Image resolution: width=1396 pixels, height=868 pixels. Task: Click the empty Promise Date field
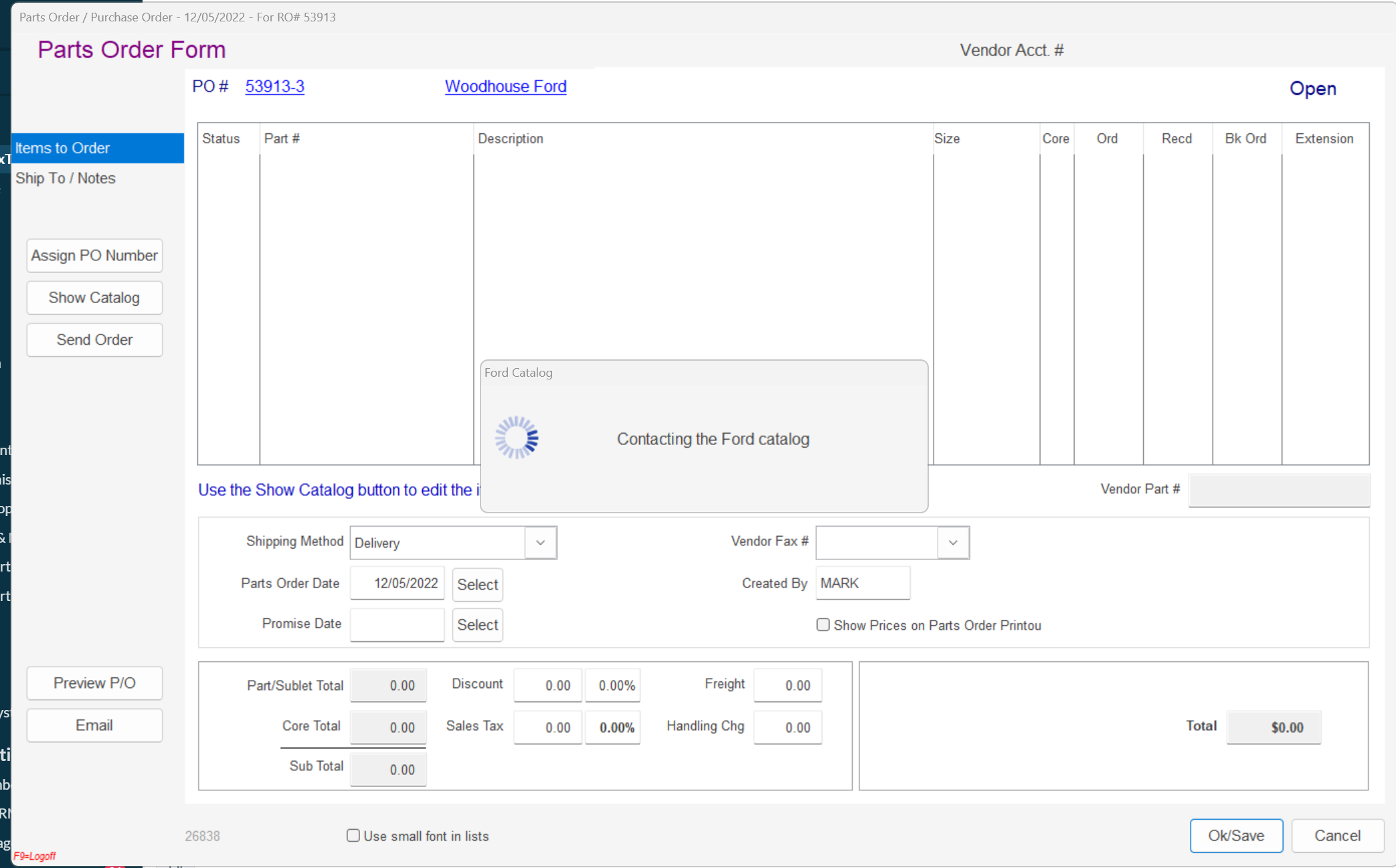coord(397,624)
